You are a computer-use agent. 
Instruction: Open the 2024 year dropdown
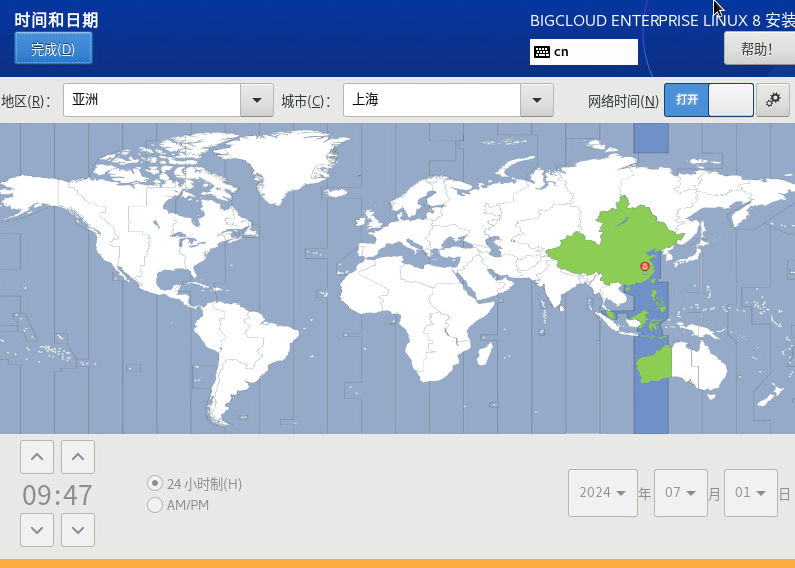(603, 493)
